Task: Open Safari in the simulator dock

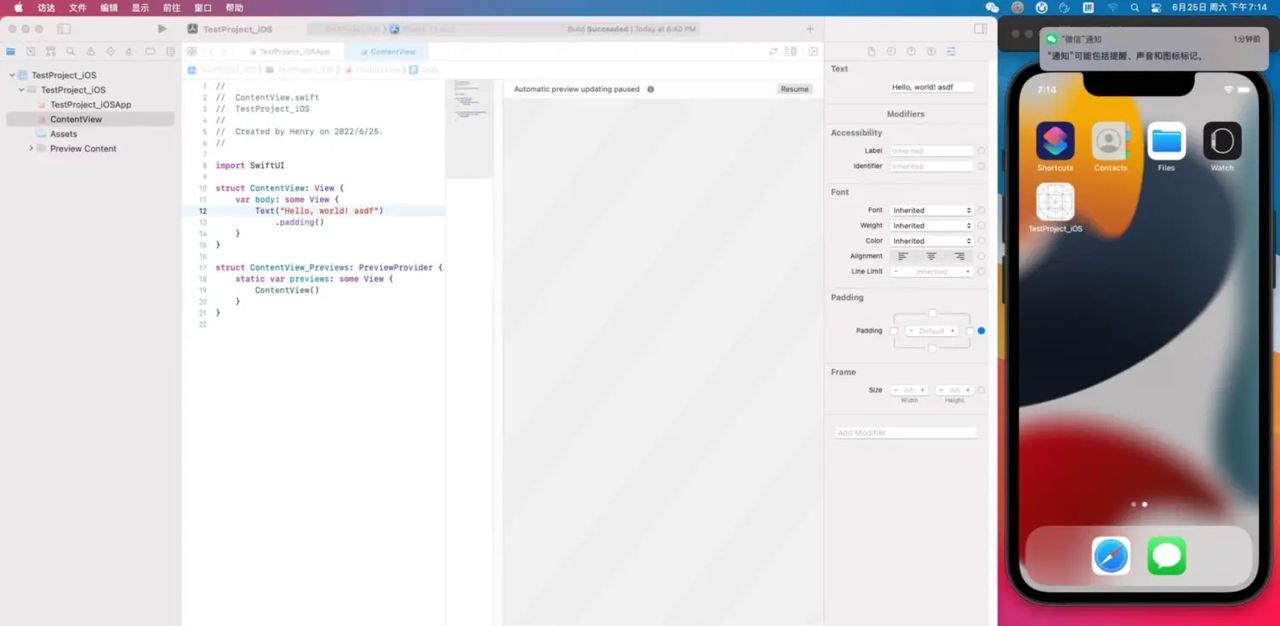Action: (1110, 556)
